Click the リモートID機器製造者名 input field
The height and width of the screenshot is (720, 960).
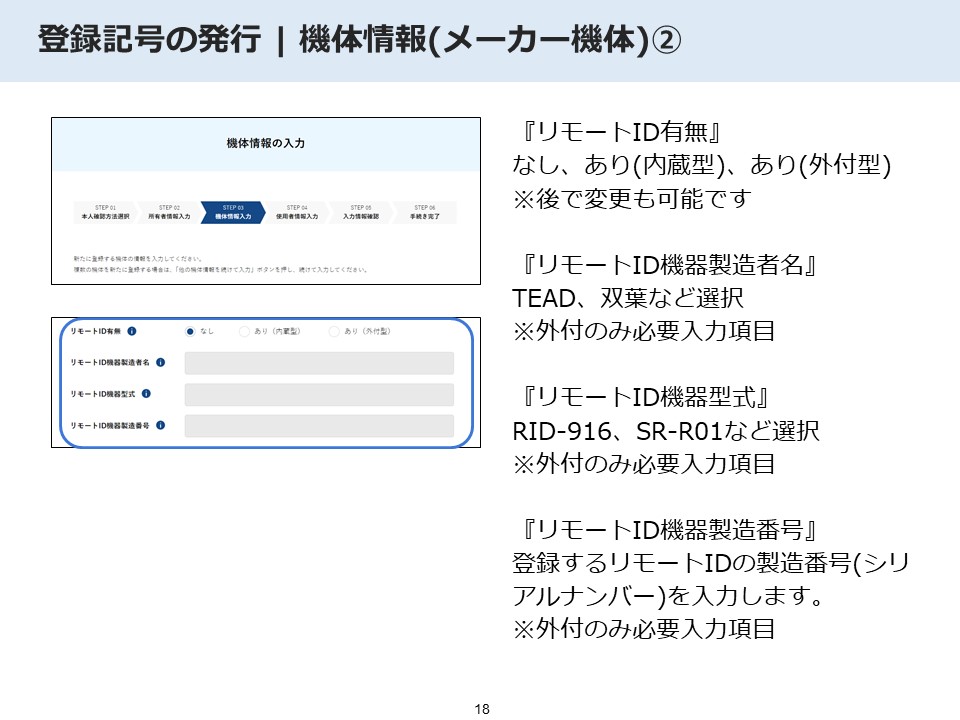[x=319, y=363]
